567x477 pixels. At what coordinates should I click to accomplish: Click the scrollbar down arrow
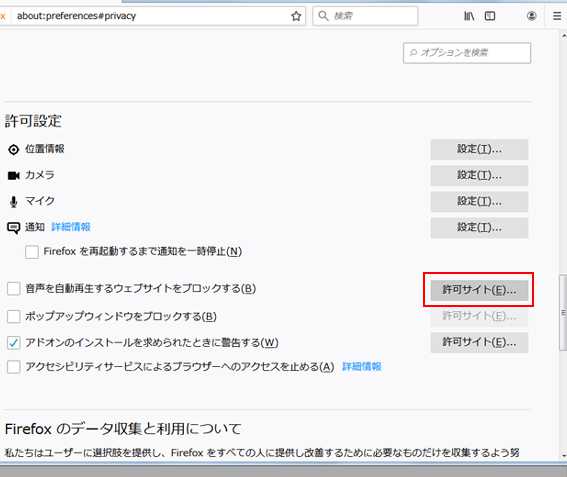coord(563,455)
